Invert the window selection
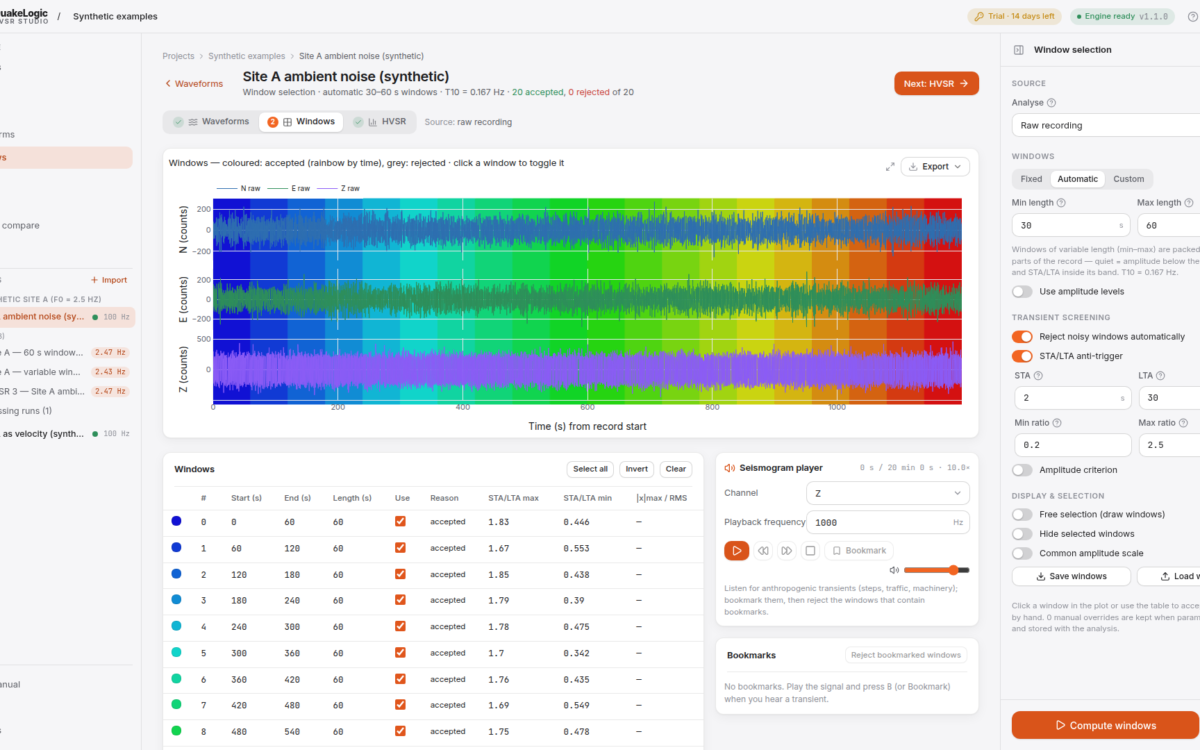 (636, 469)
